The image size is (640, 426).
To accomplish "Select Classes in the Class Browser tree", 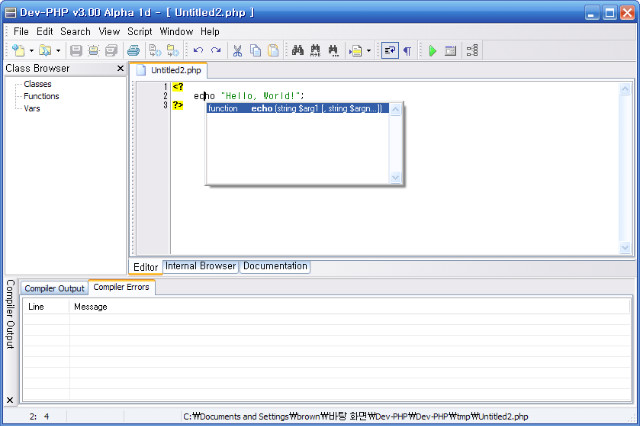I will coord(37,84).
